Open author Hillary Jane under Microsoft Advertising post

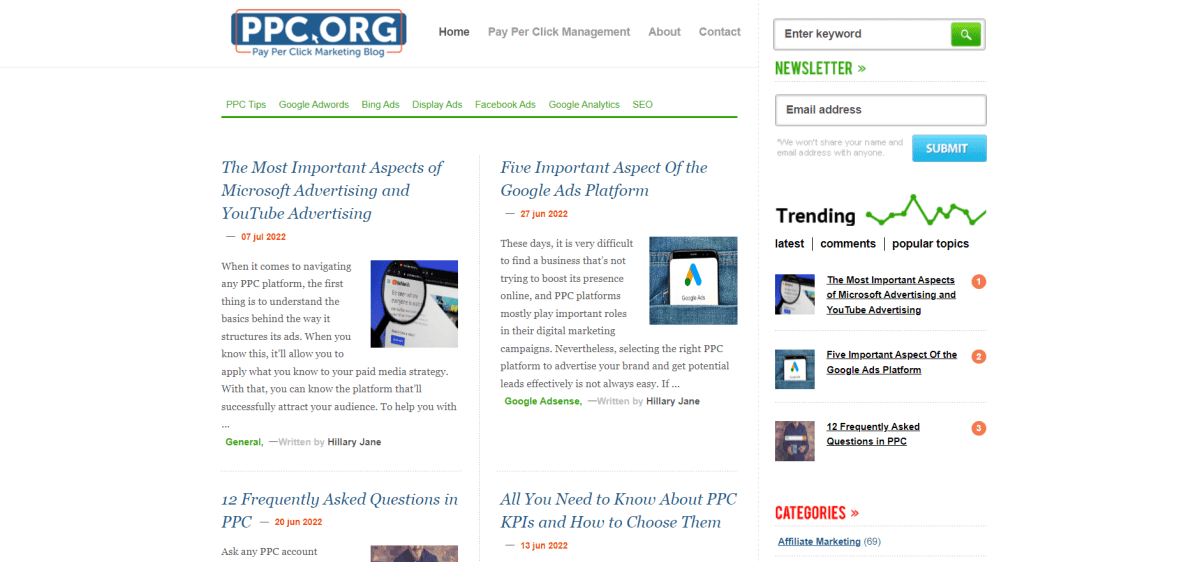click(x=354, y=442)
